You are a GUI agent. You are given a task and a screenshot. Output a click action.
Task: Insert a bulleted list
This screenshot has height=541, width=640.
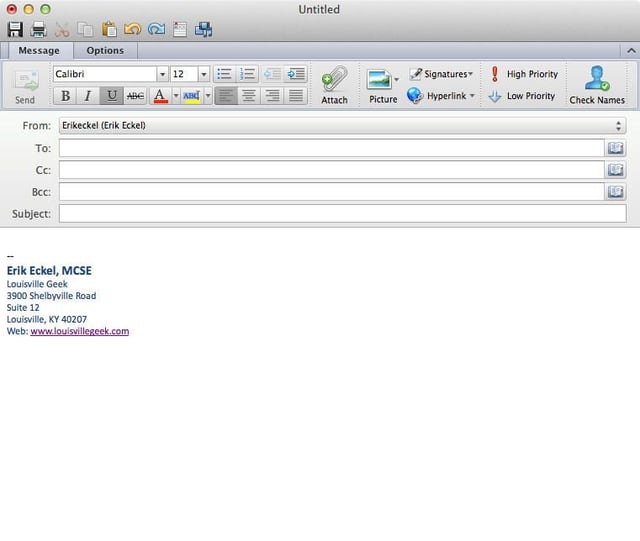click(x=224, y=74)
